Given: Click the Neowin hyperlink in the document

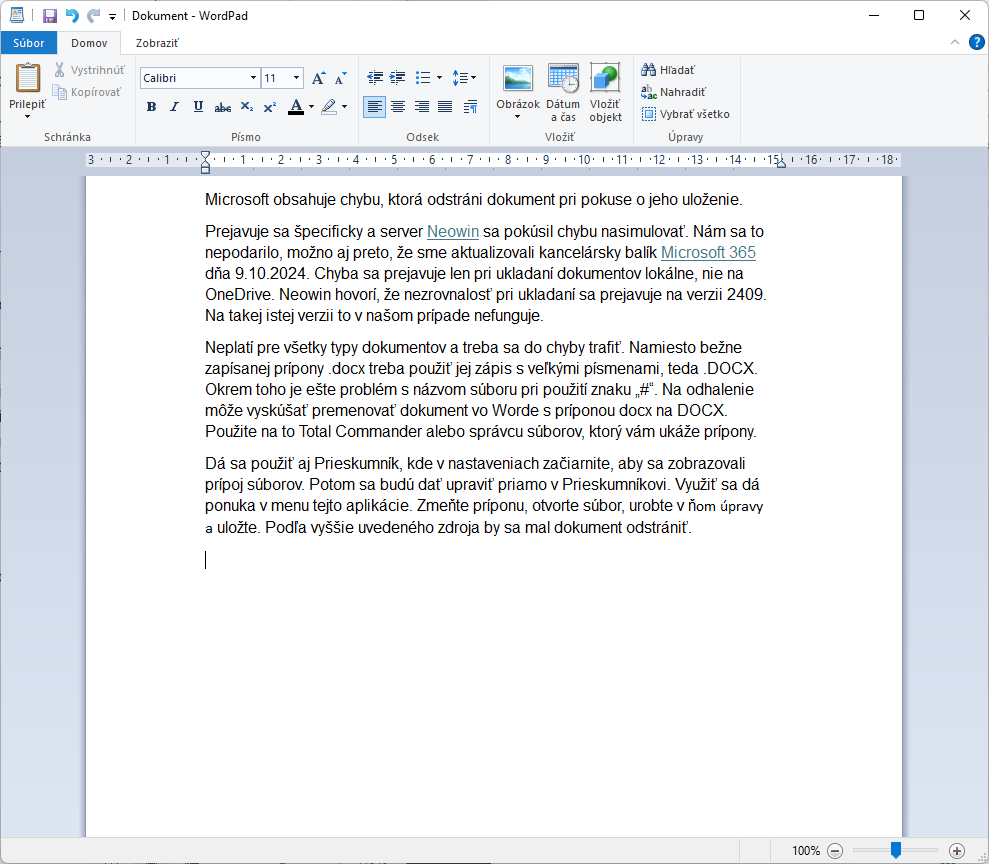Looking at the screenshot, I should coord(453,231).
